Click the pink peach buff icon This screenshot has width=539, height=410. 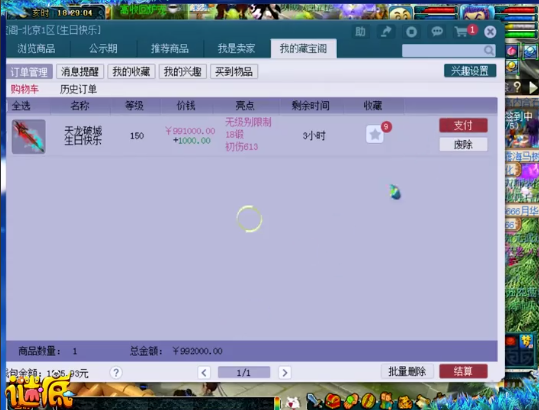point(512,52)
